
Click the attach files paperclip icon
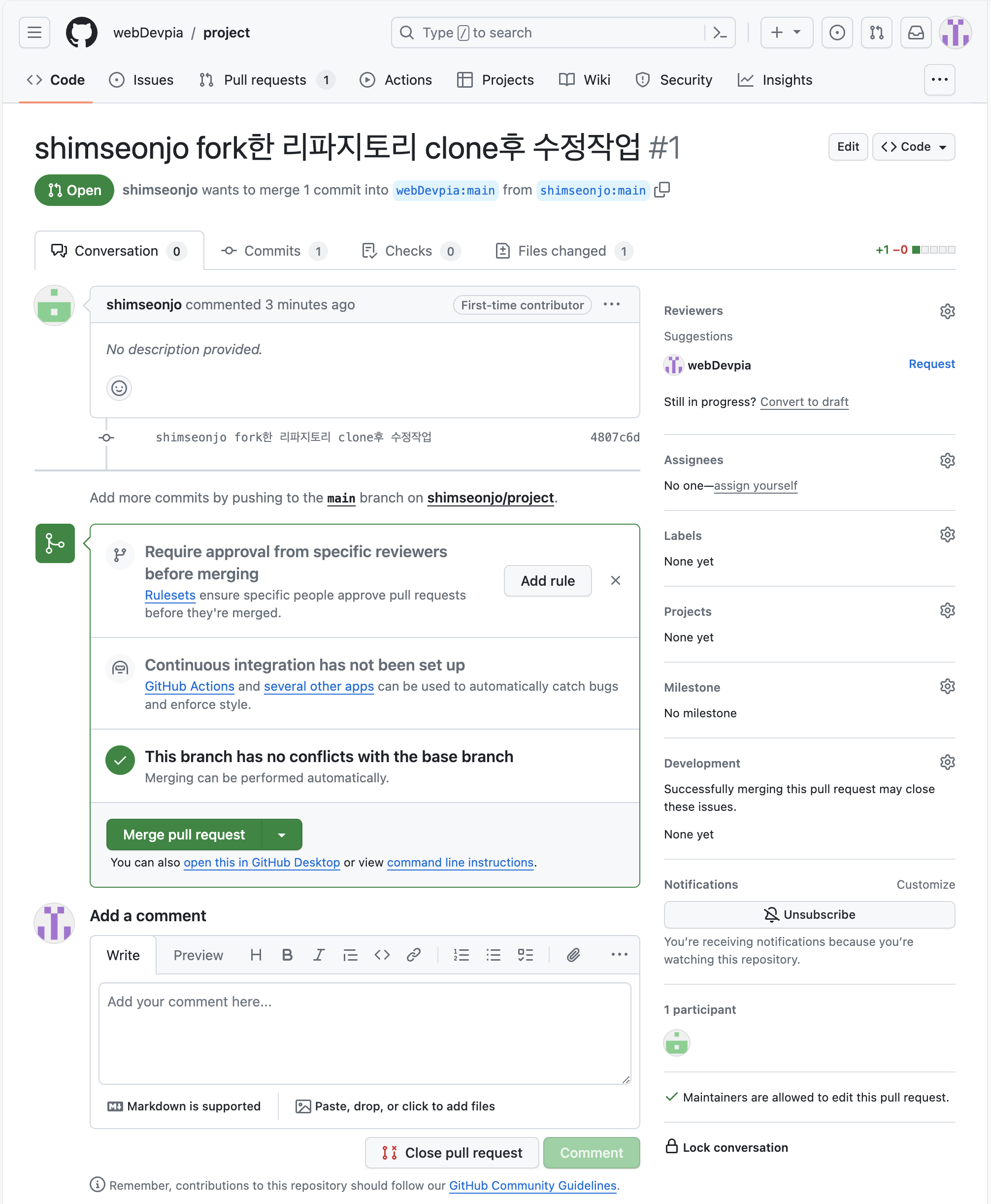point(573,955)
